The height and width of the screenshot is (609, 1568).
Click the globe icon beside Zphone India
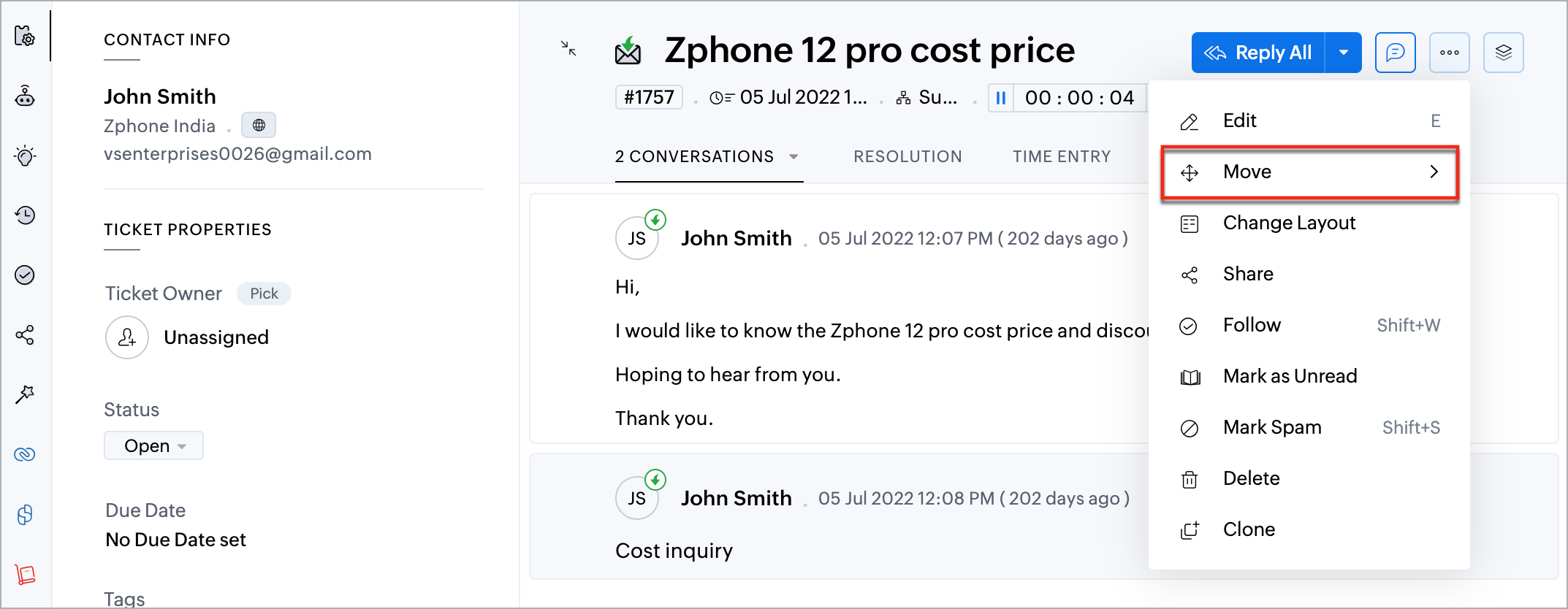259,126
